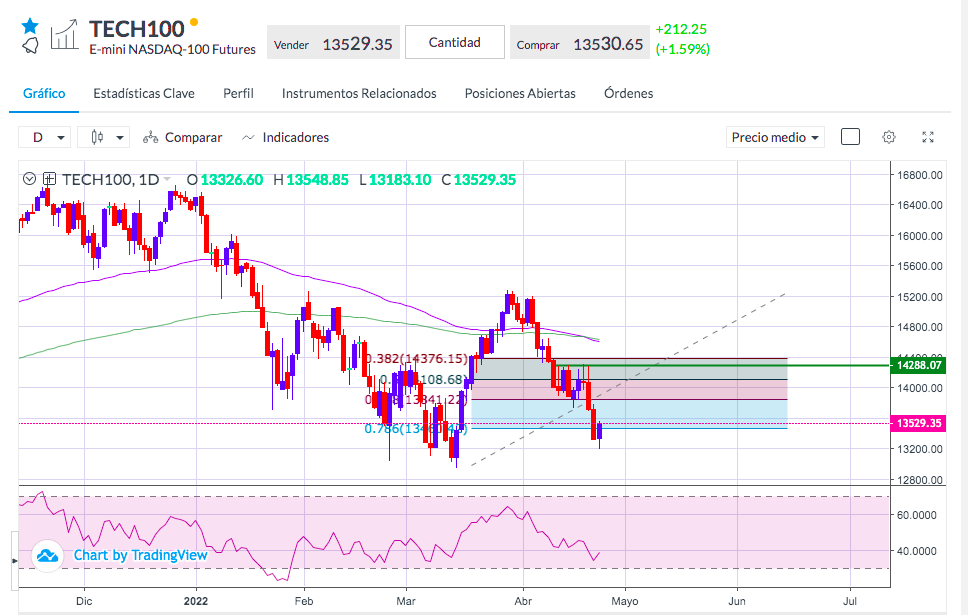Click the 2022 label on time axis

tap(196, 601)
